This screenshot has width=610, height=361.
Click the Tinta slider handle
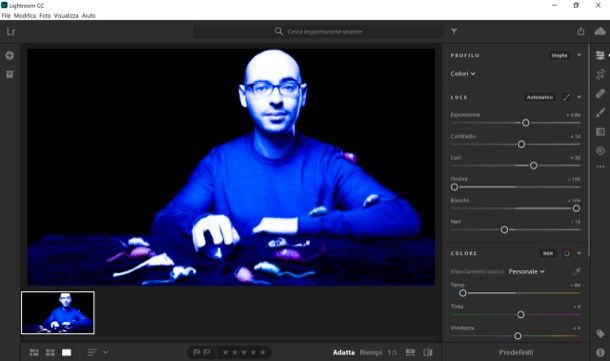pos(521,314)
